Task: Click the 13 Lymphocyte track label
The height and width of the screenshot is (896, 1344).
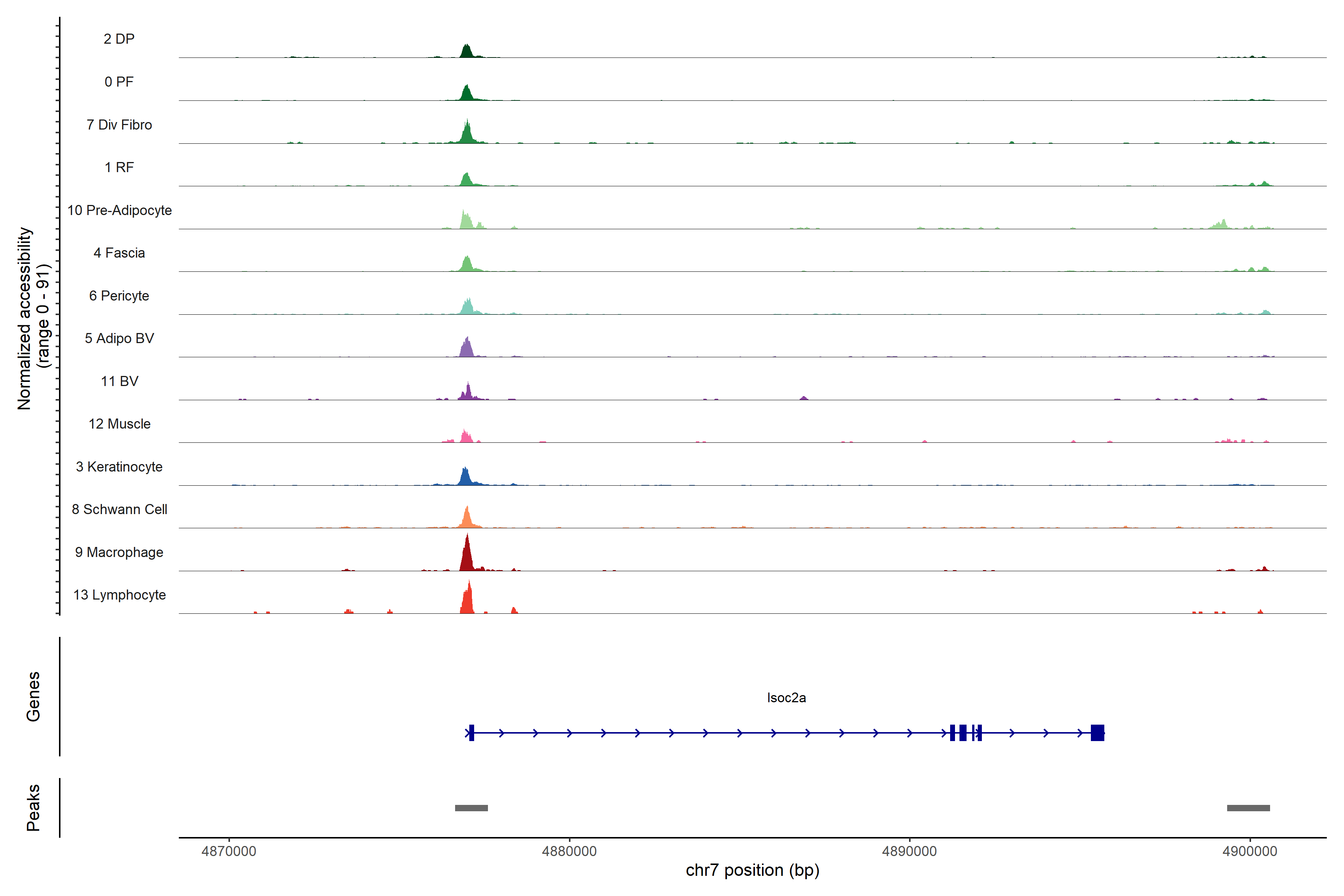Action: click(119, 595)
